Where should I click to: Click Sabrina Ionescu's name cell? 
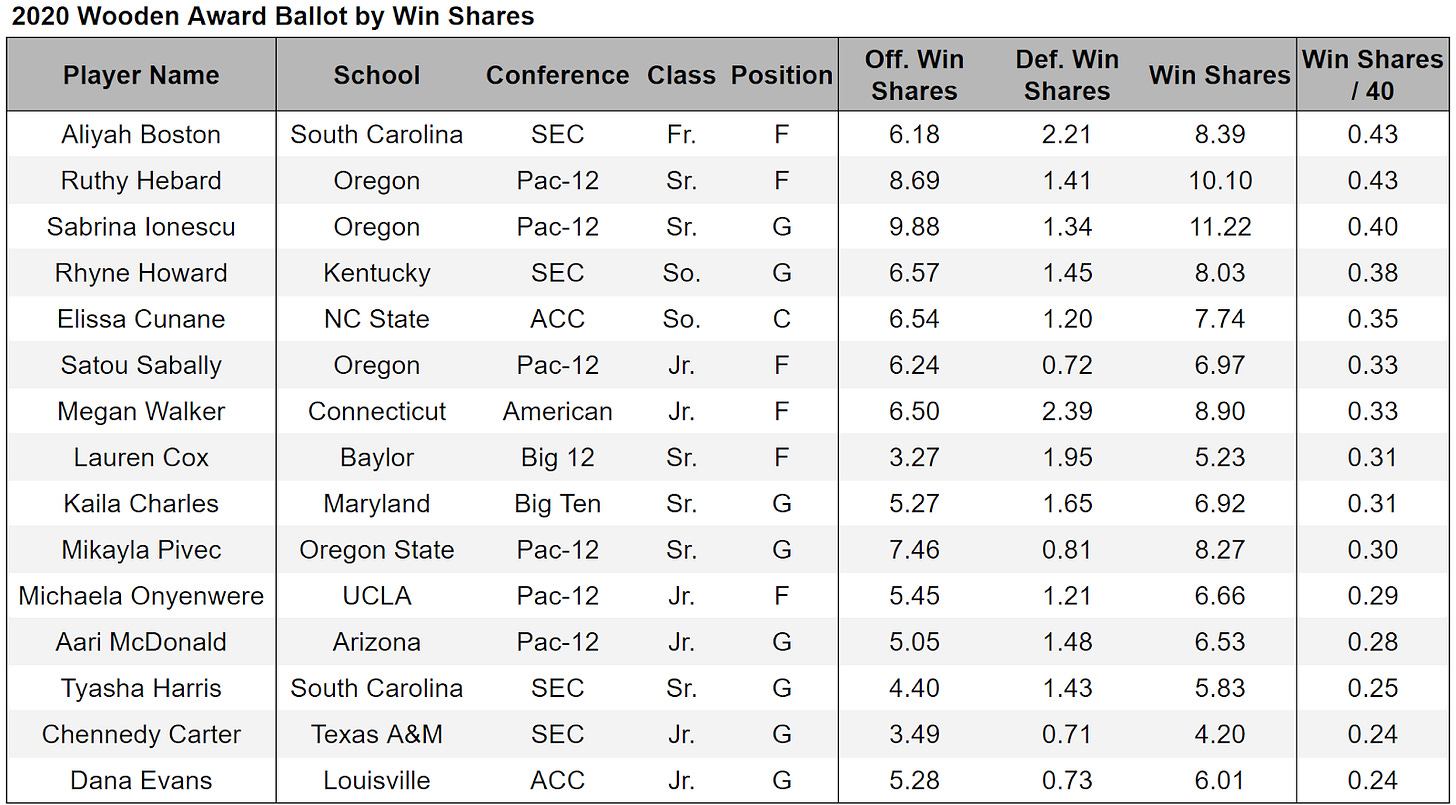pyautogui.click(x=141, y=227)
